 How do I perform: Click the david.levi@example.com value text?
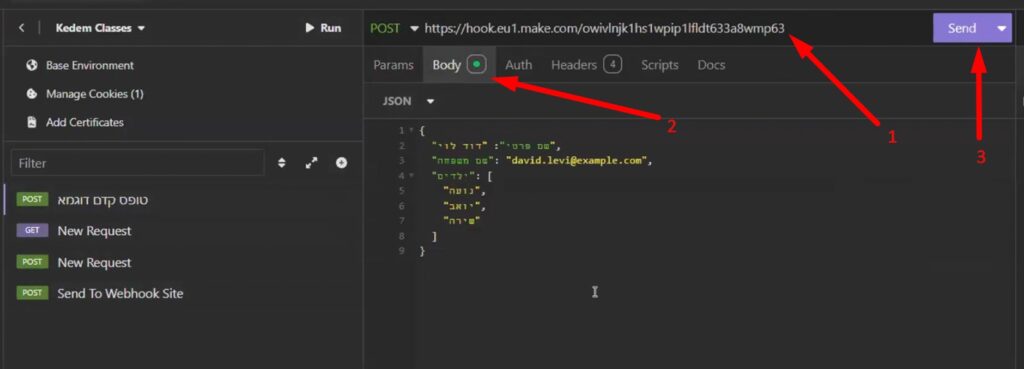tap(578, 161)
